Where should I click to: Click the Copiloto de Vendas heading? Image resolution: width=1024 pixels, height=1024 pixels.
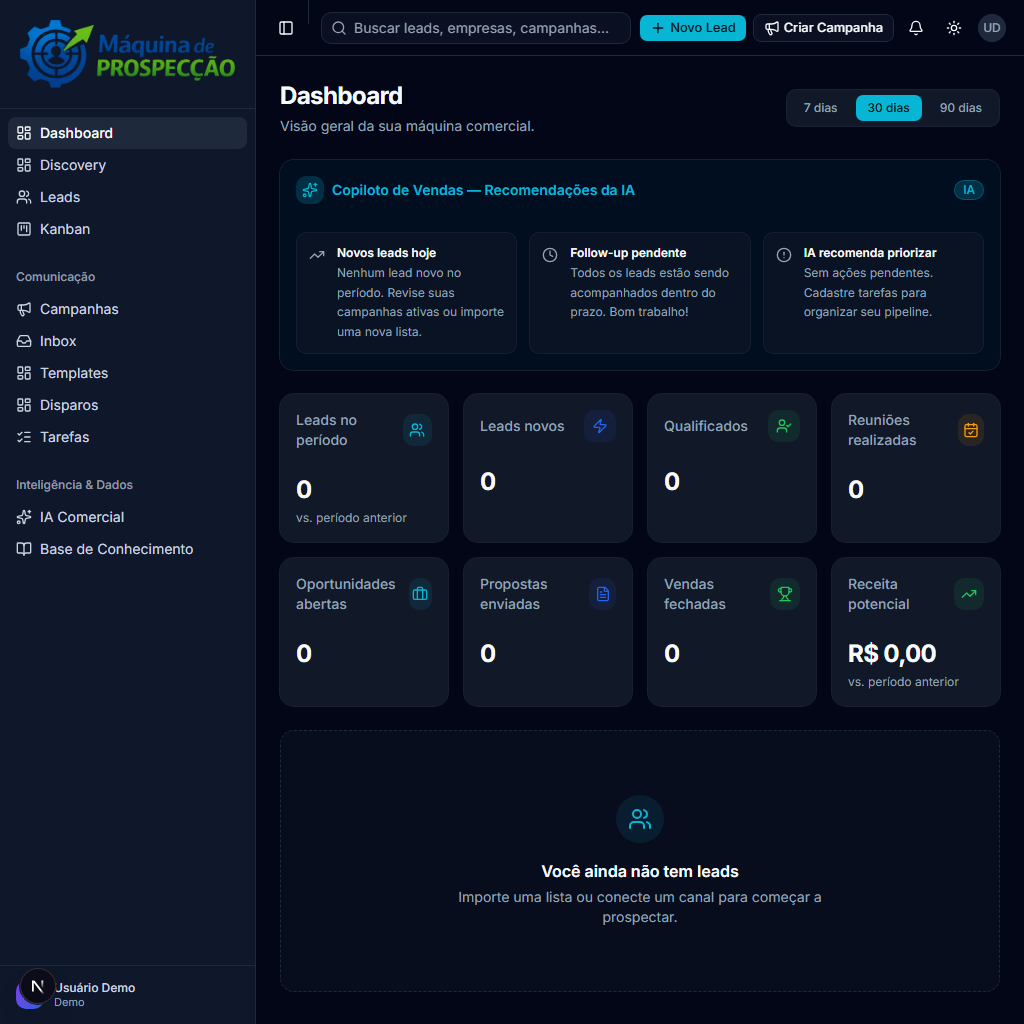483,190
